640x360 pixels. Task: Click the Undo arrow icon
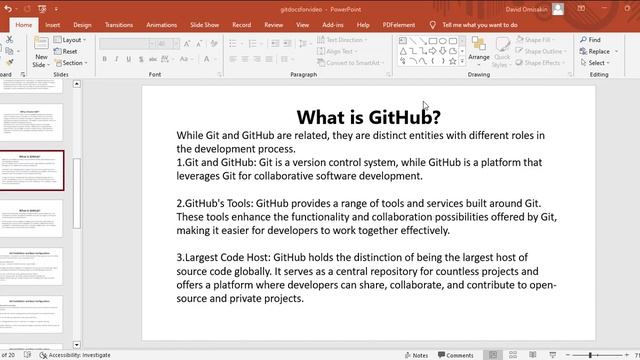click(x=8, y=9)
